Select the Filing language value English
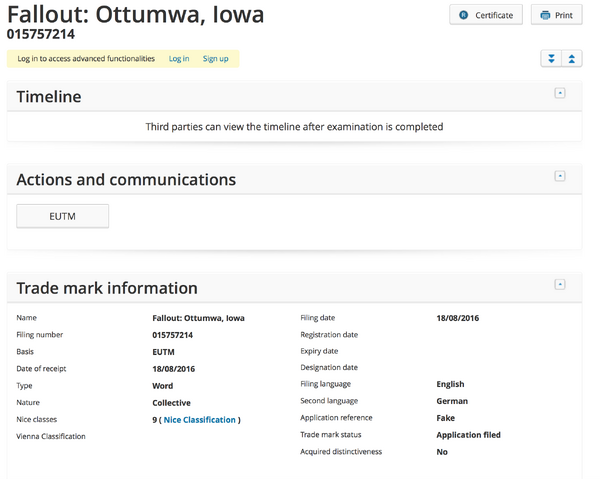600x479 pixels. pyautogui.click(x=450, y=384)
